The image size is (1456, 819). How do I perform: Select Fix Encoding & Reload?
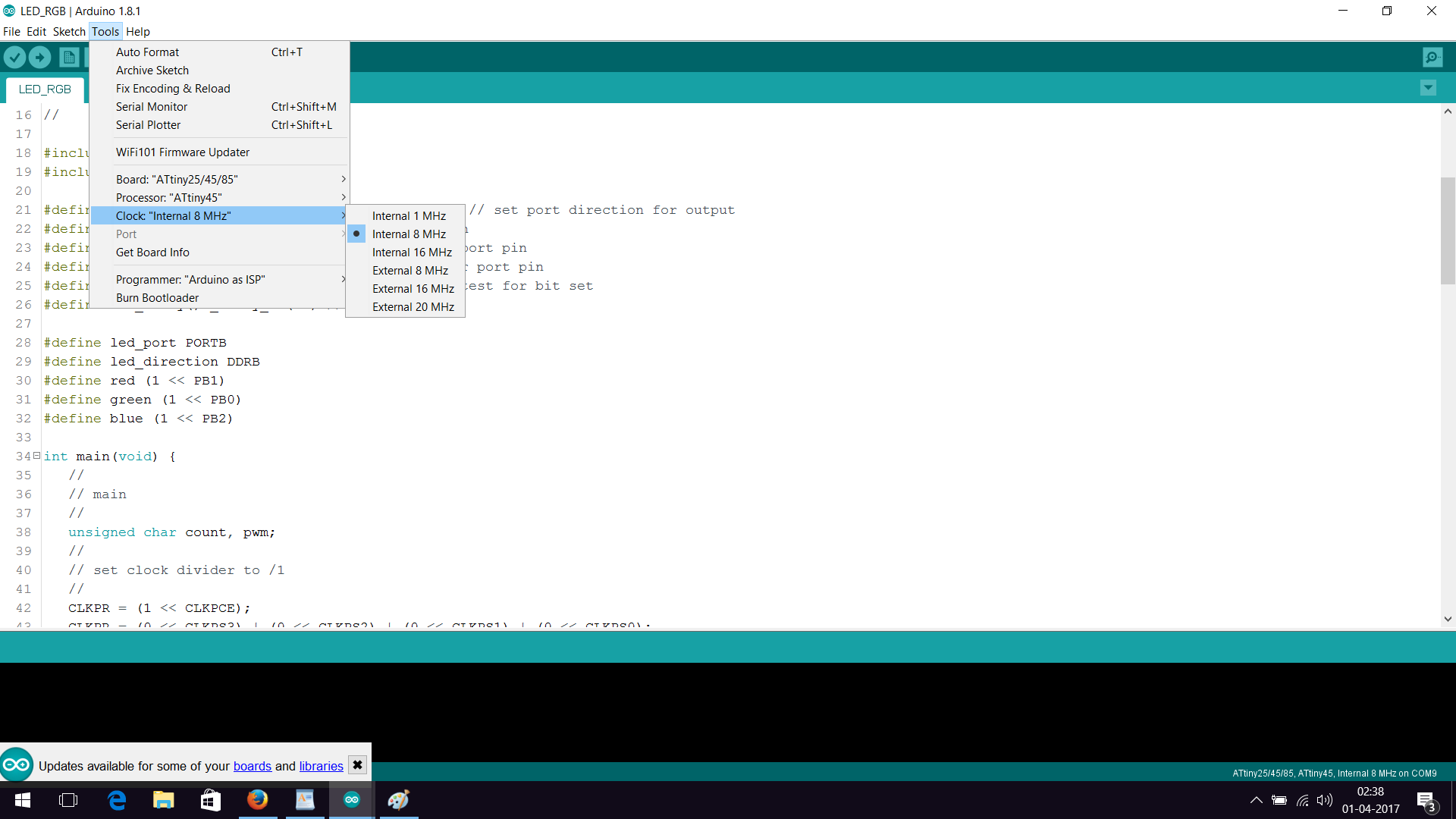(x=219, y=89)
